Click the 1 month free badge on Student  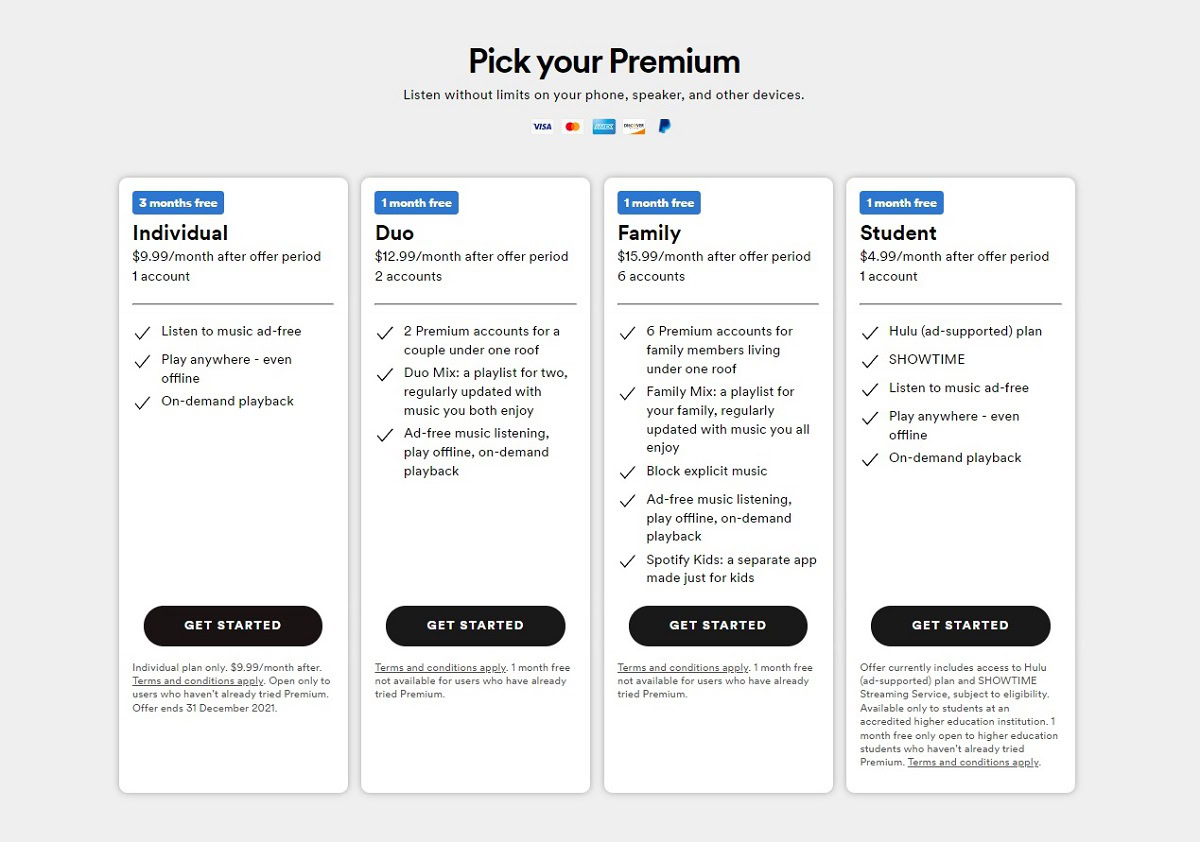click(x=901, y=203)
